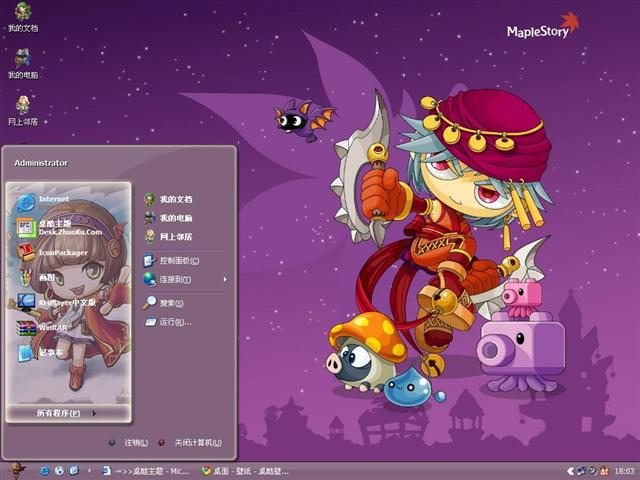
Task: Click the rightmost tray icon before clock
Action: tap(604, 471)
